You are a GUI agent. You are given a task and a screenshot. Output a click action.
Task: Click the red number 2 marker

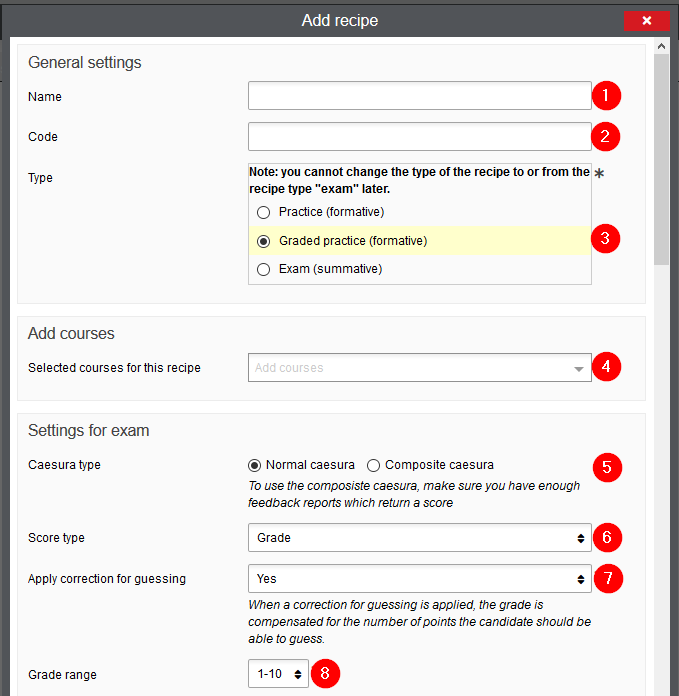point(605,136)
